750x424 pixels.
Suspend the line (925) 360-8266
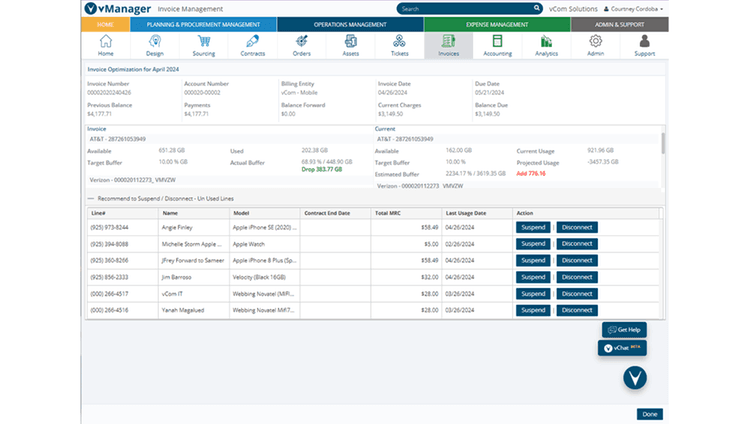pyautogui.click(x=533, y=260)
